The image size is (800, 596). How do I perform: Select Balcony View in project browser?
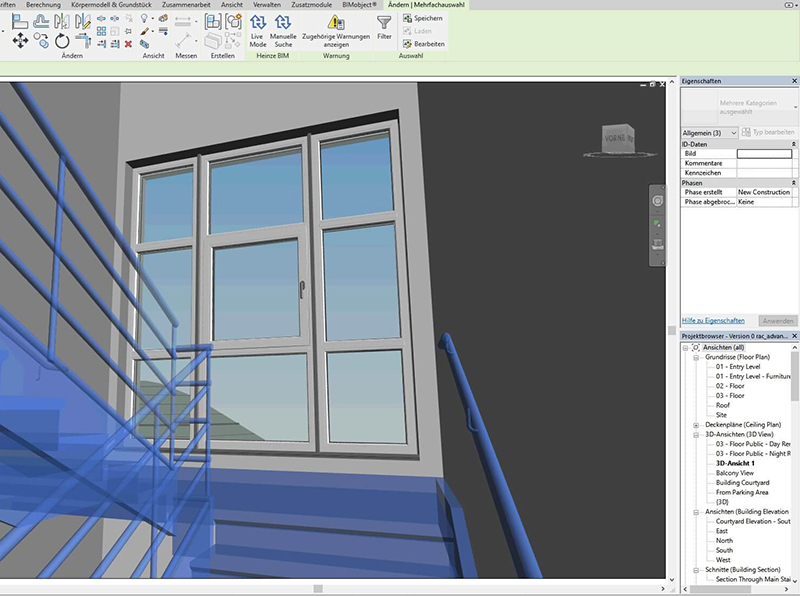735,472
